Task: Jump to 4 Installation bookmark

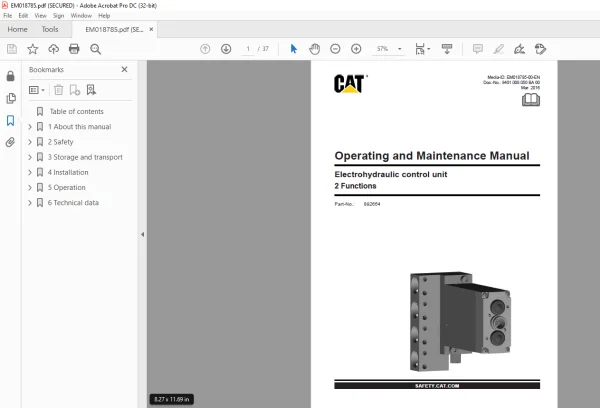Action: pos(68,172)
